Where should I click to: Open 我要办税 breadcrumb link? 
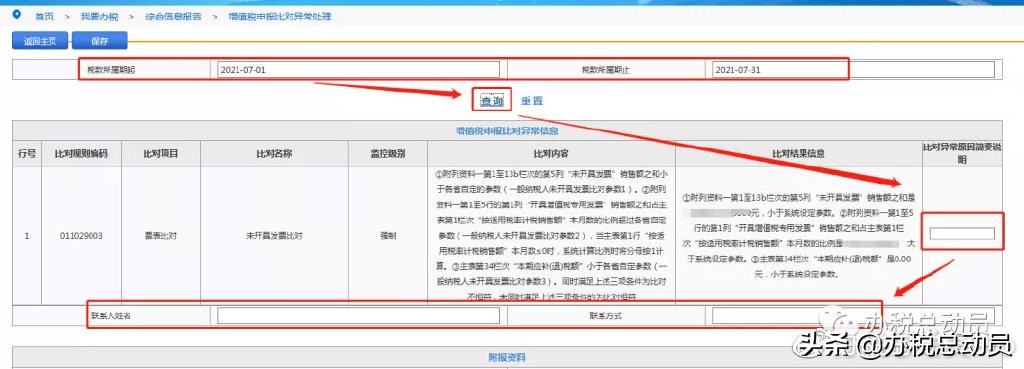click(x=99, y=16)
